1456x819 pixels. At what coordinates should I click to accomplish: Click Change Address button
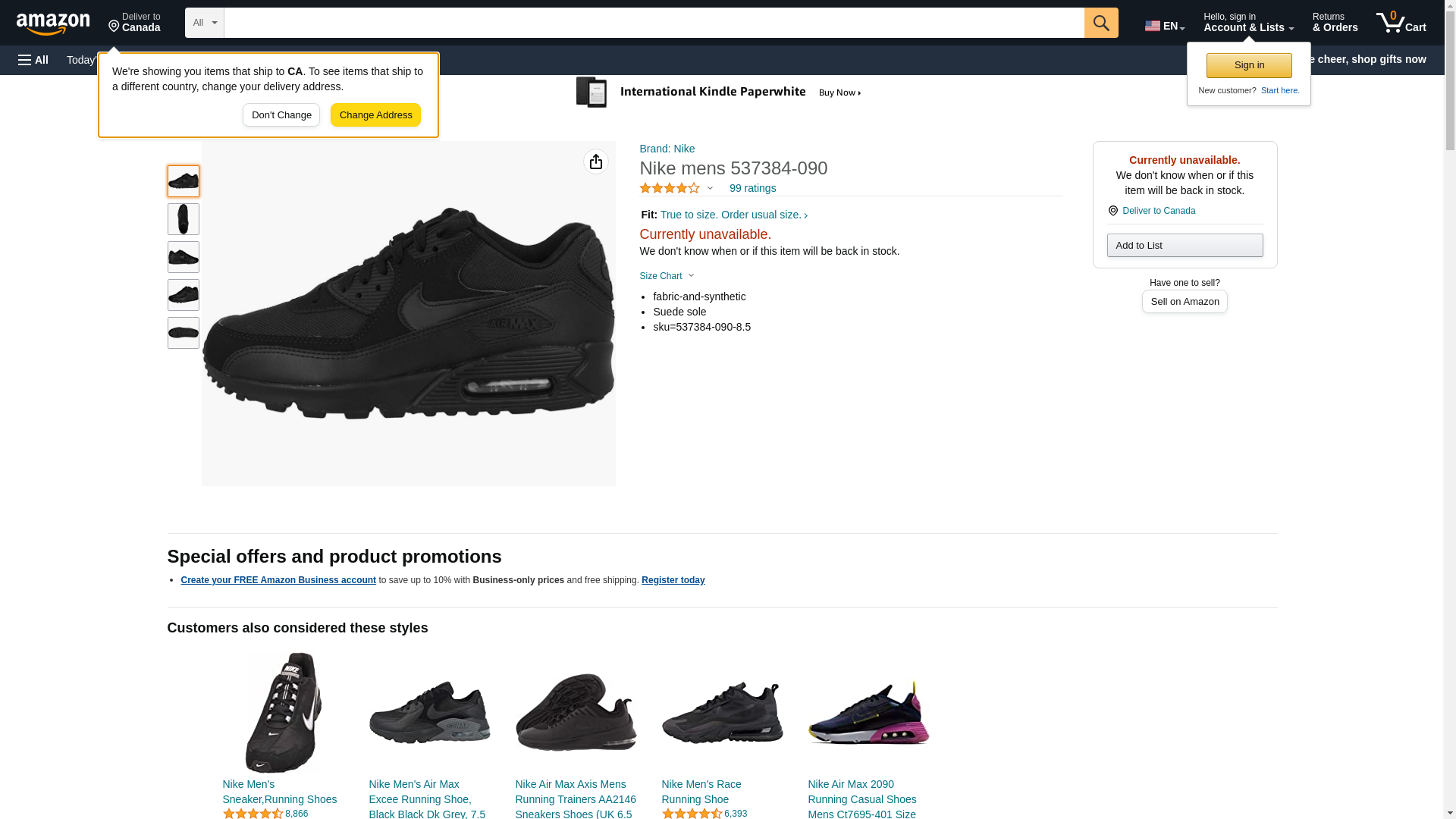[375, 115]
